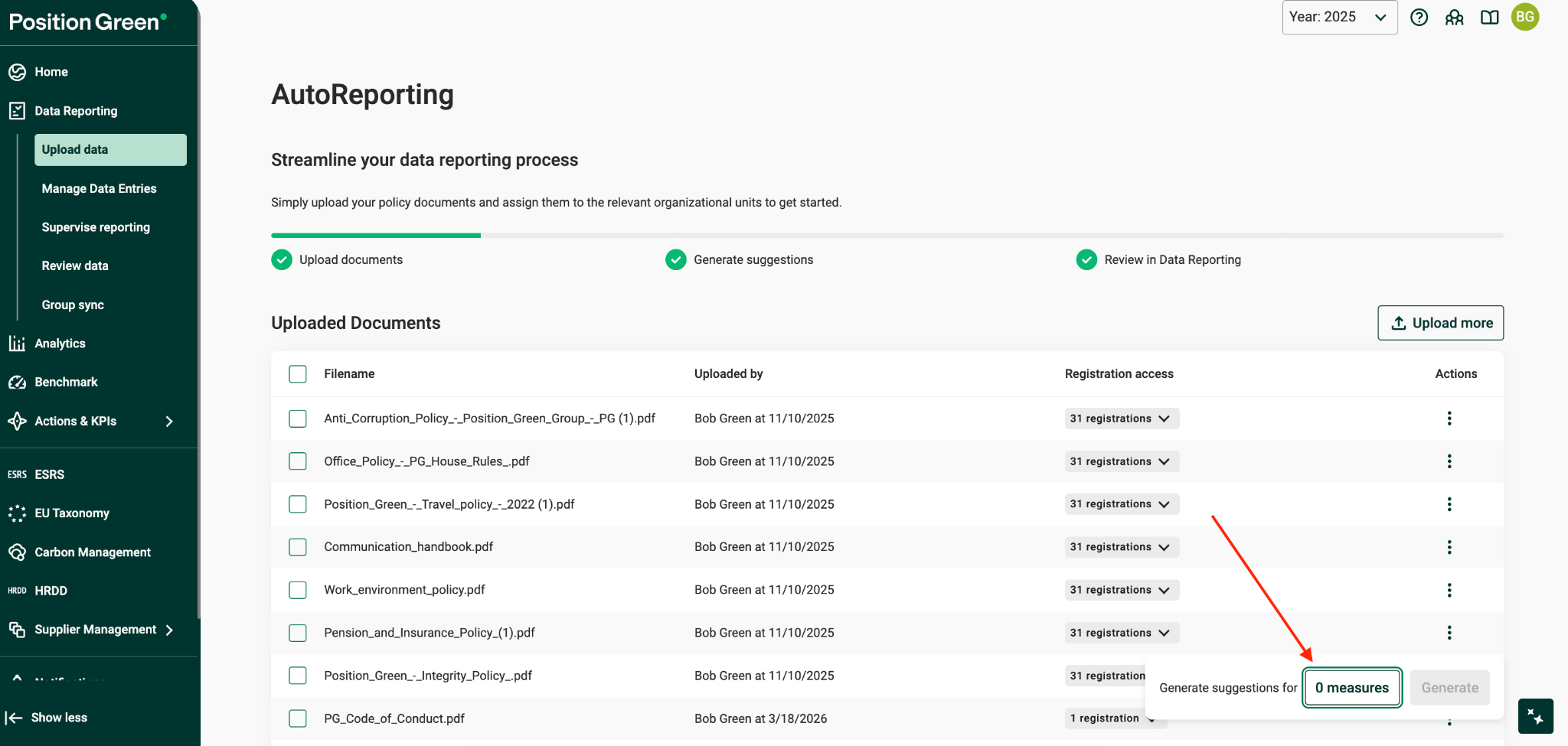Check the Office_Policy file checkbox
The width and height of the screenshot is (1568, 746).
pyautogui.click(x=298, y=461)
